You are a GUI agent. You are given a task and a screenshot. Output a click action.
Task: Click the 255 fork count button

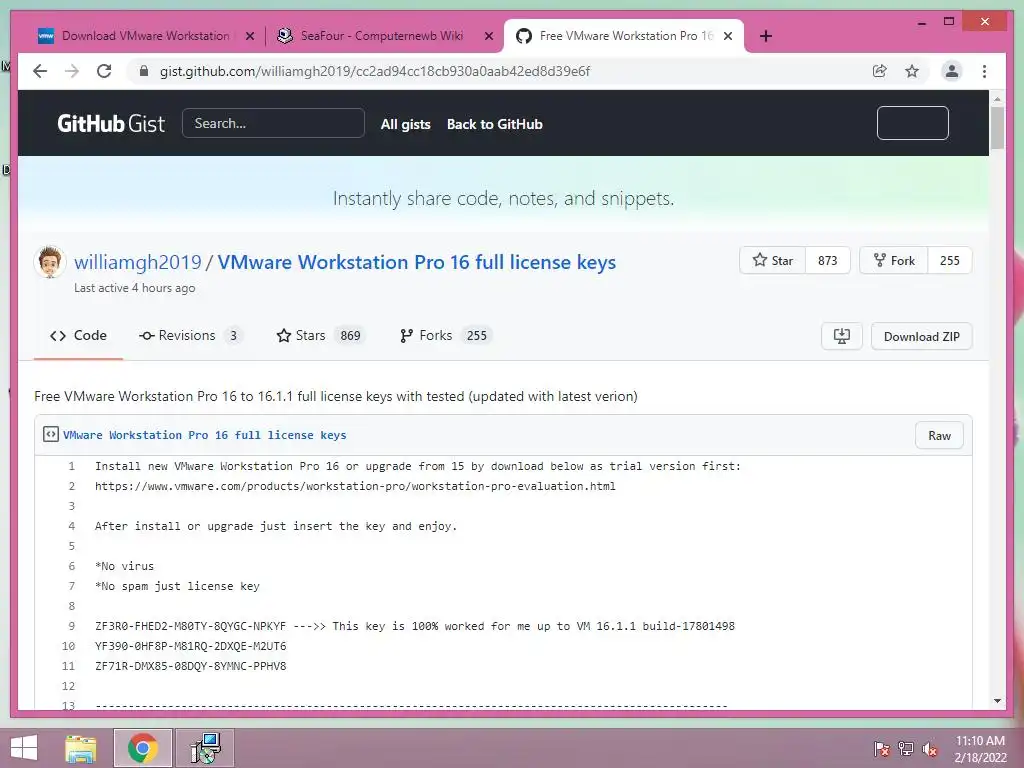click(950, 261)
